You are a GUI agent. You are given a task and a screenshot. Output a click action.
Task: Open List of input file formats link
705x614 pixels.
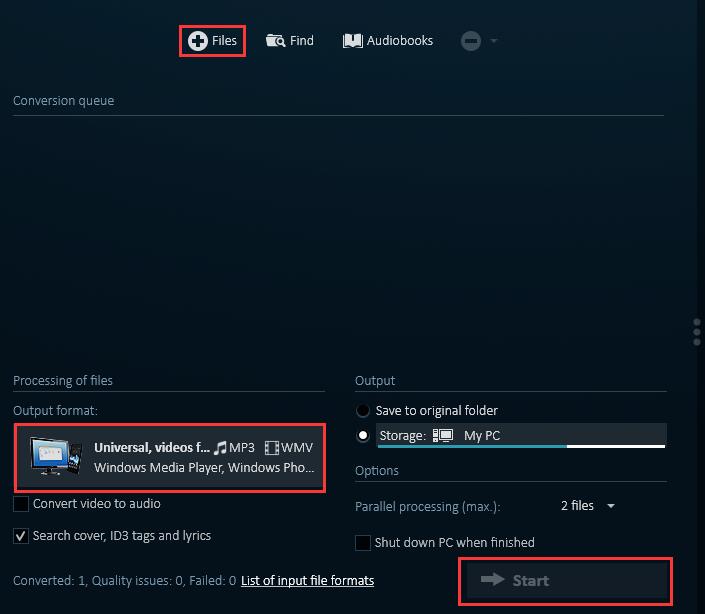(x=308, y=580)
